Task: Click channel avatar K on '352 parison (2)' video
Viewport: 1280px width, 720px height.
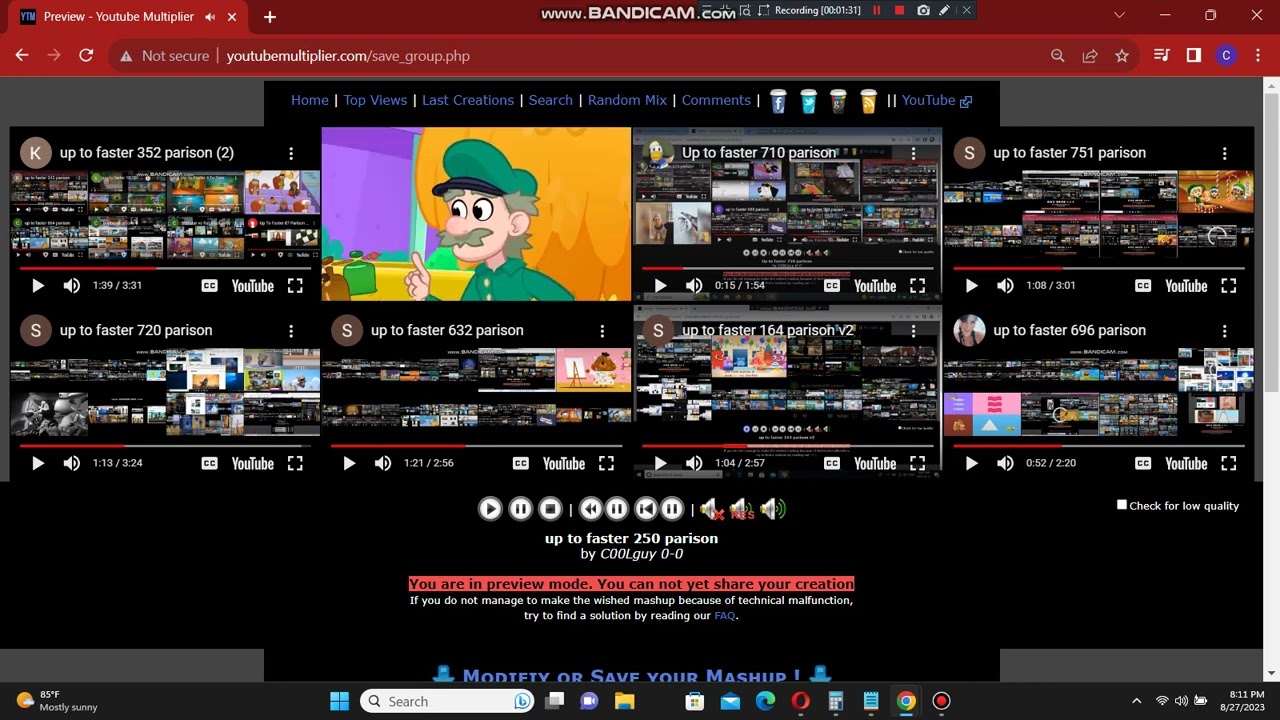Action: [36, 153]
